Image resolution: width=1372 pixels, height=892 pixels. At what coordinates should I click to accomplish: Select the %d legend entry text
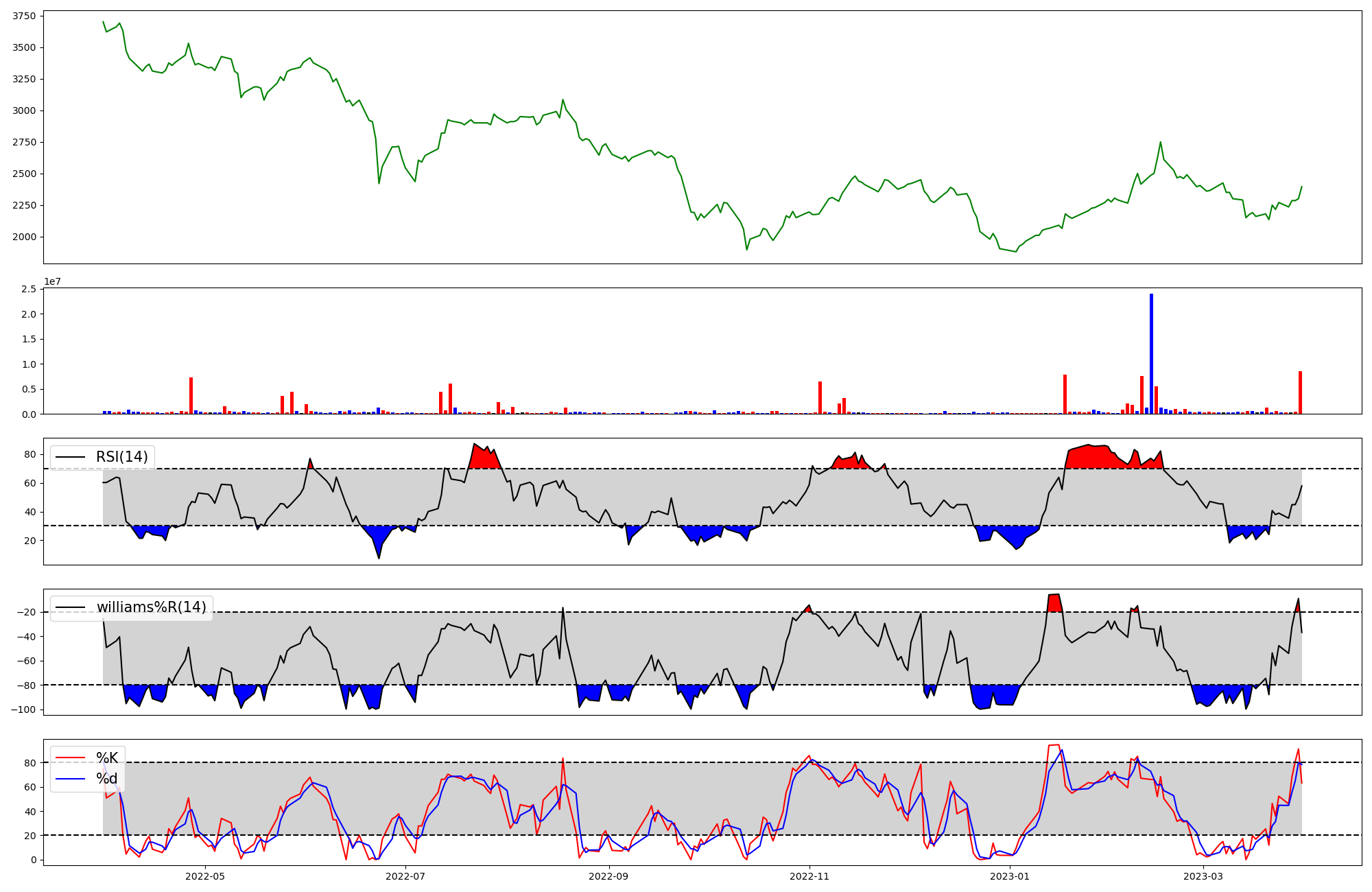(x=107, y=779)
